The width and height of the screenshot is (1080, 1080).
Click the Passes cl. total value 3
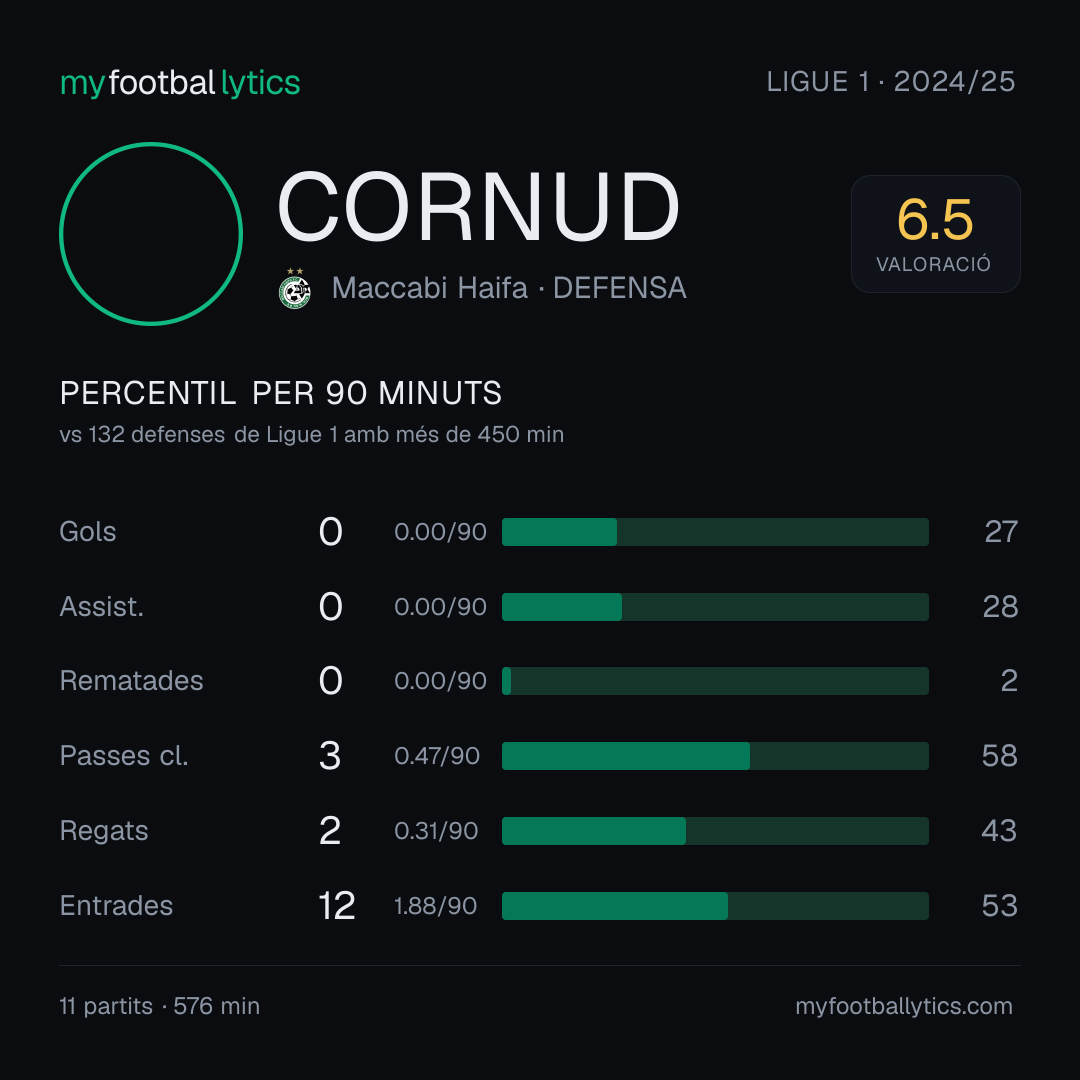point(330,756)
